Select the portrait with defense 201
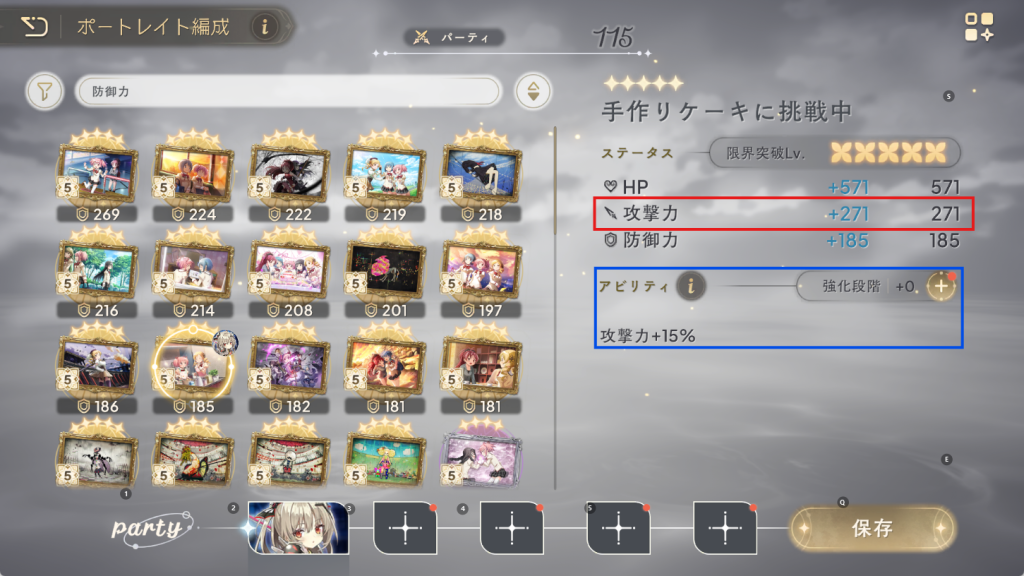Image resolution: width=1024 pixels, height=576 pixels. (386, 272)
